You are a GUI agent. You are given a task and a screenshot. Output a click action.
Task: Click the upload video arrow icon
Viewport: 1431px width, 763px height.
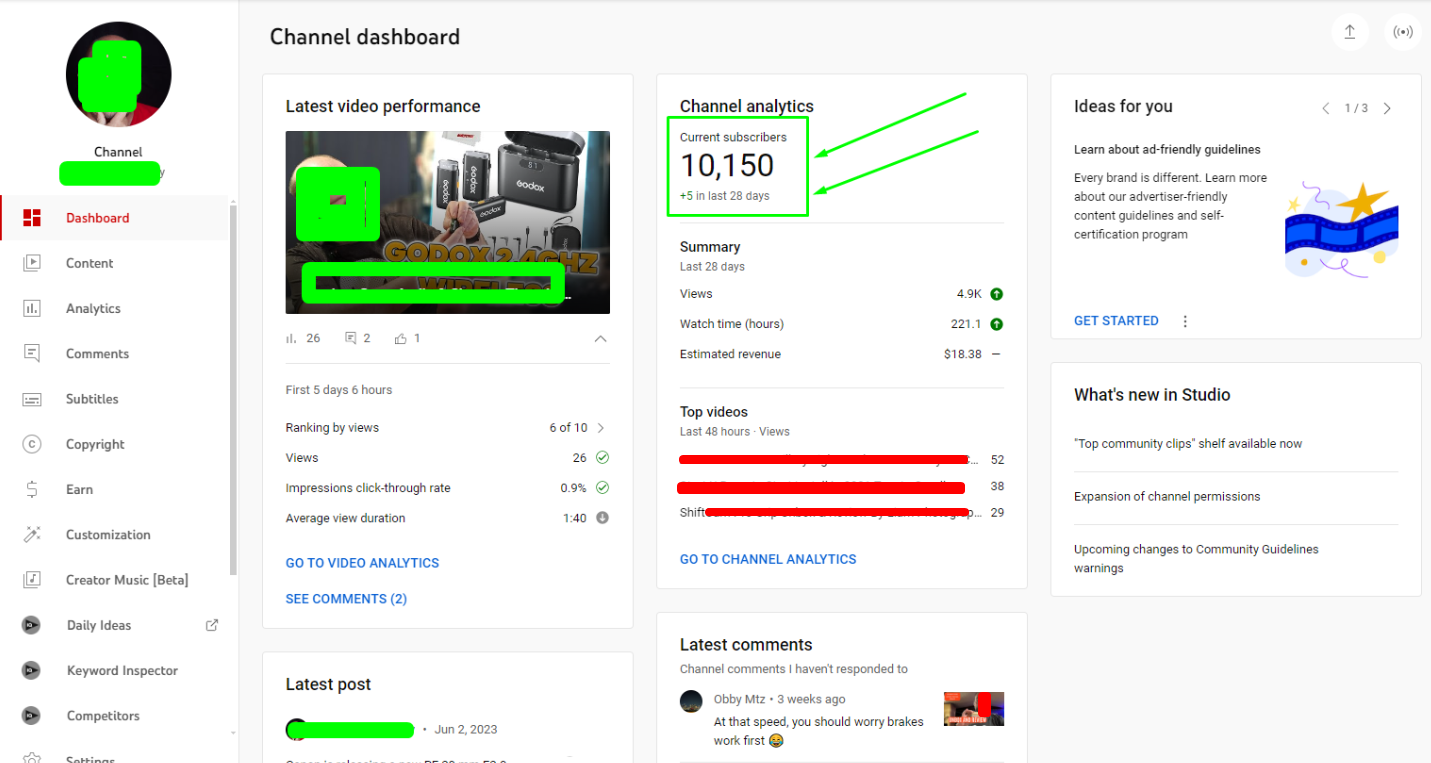point(1349,32)
